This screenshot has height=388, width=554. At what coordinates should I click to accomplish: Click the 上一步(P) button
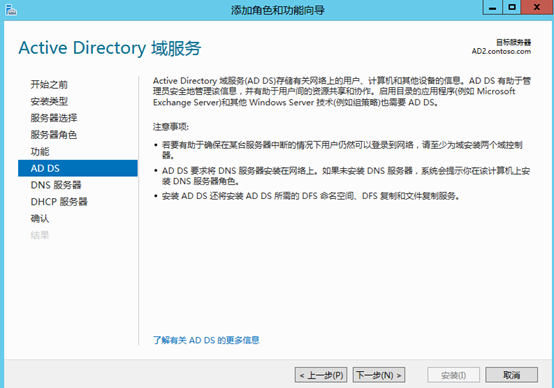321,375
